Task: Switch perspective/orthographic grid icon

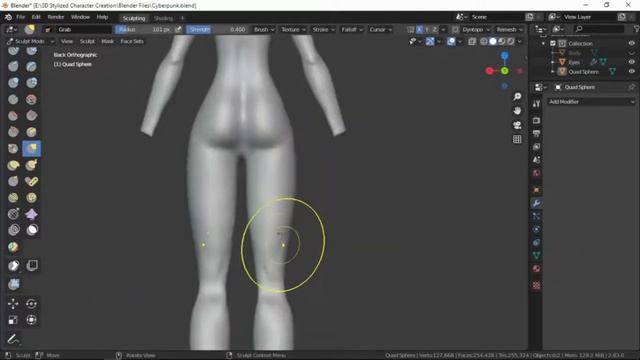Action: pyautogui.click(x=517, y=139)
